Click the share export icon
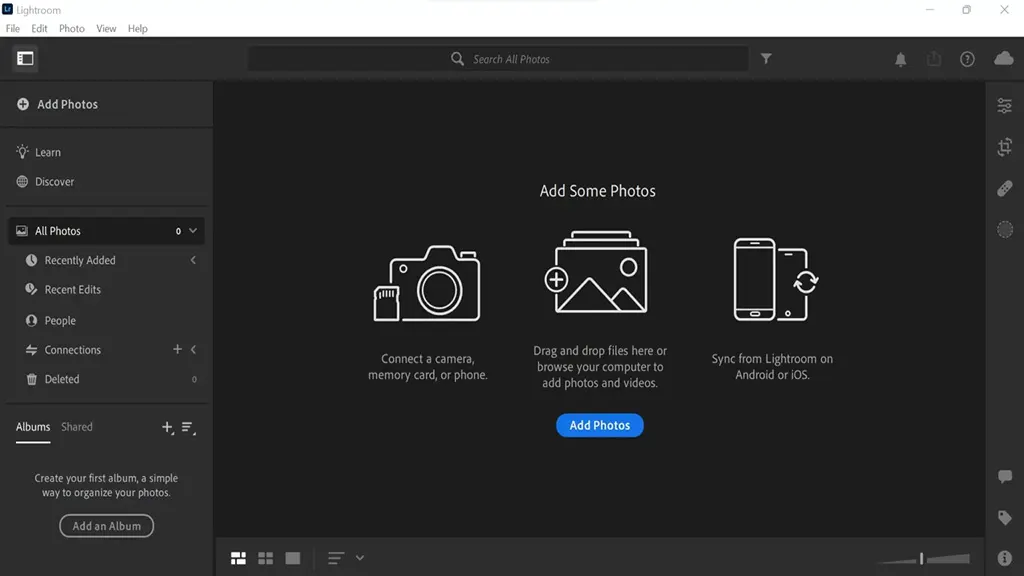Viewport: 1024px width, 576px height. tap(934, 59)
